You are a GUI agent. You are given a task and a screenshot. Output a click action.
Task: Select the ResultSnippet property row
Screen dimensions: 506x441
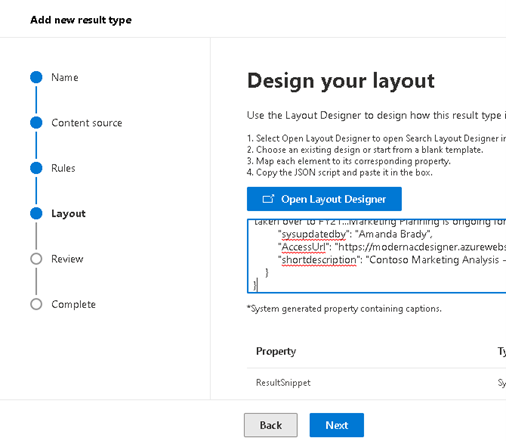(x=377, y=383)
